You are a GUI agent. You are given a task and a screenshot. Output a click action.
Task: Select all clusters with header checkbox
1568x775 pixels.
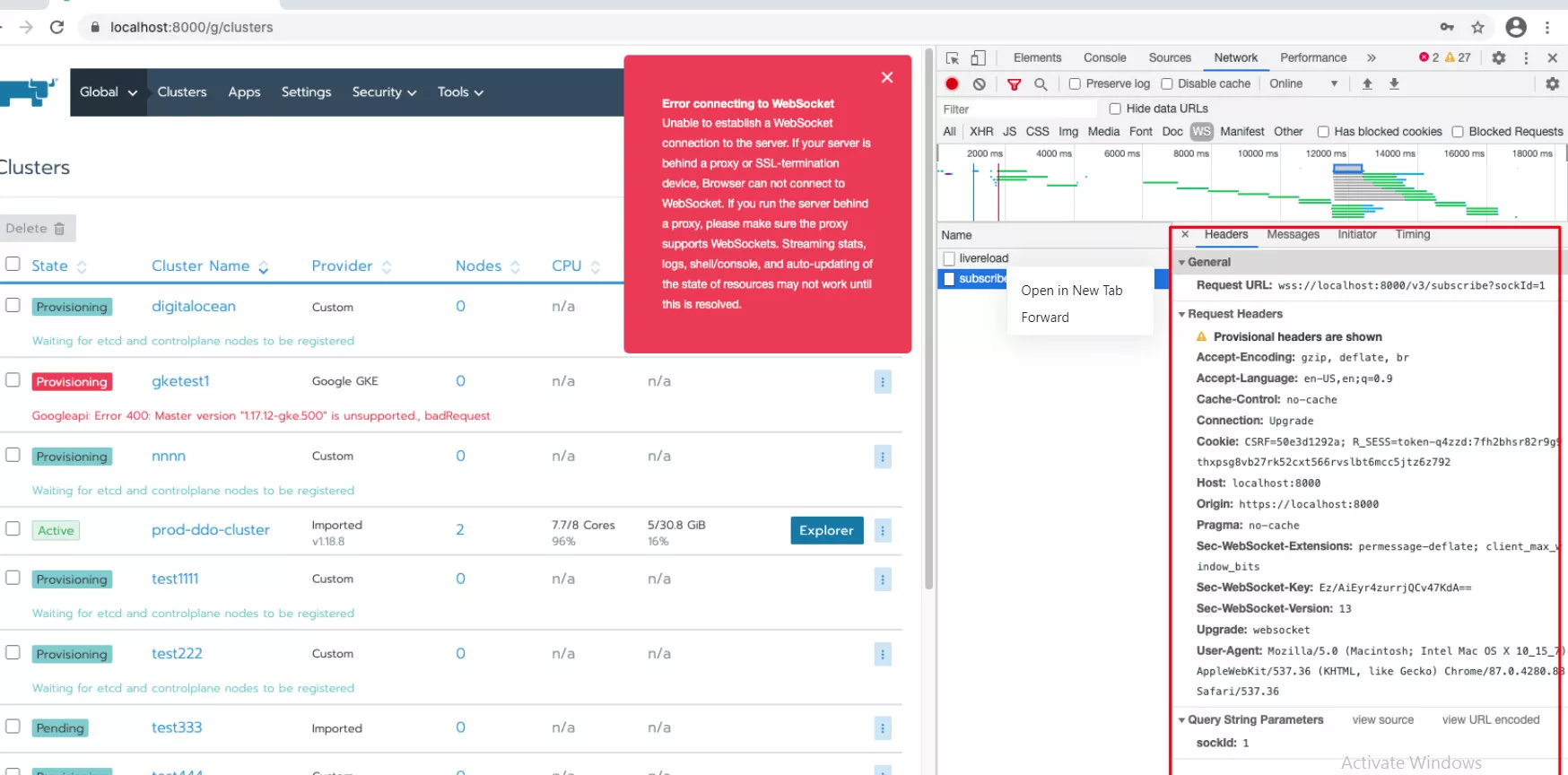click(13, 264)
